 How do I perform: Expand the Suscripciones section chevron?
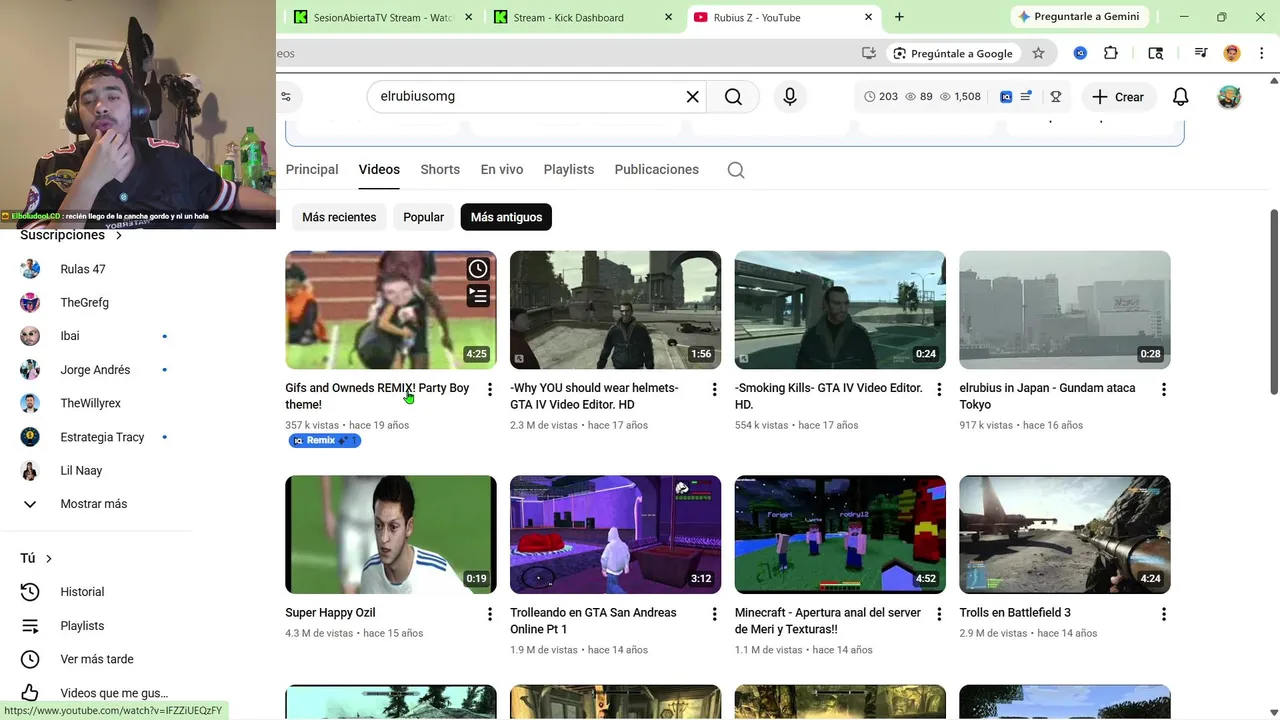[x=119, y=236]
